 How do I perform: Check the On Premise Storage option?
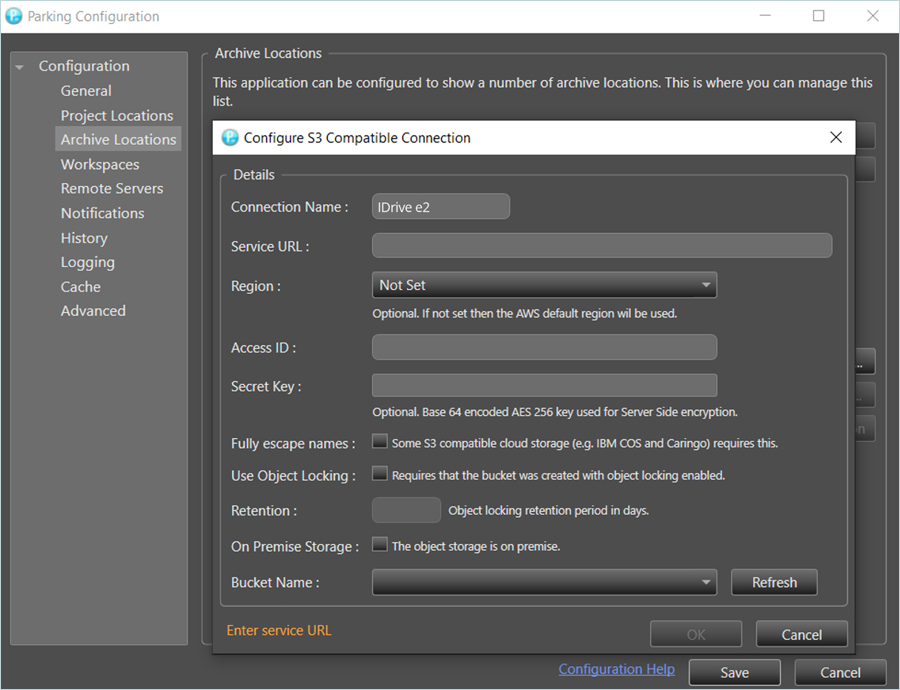(380, 546)
